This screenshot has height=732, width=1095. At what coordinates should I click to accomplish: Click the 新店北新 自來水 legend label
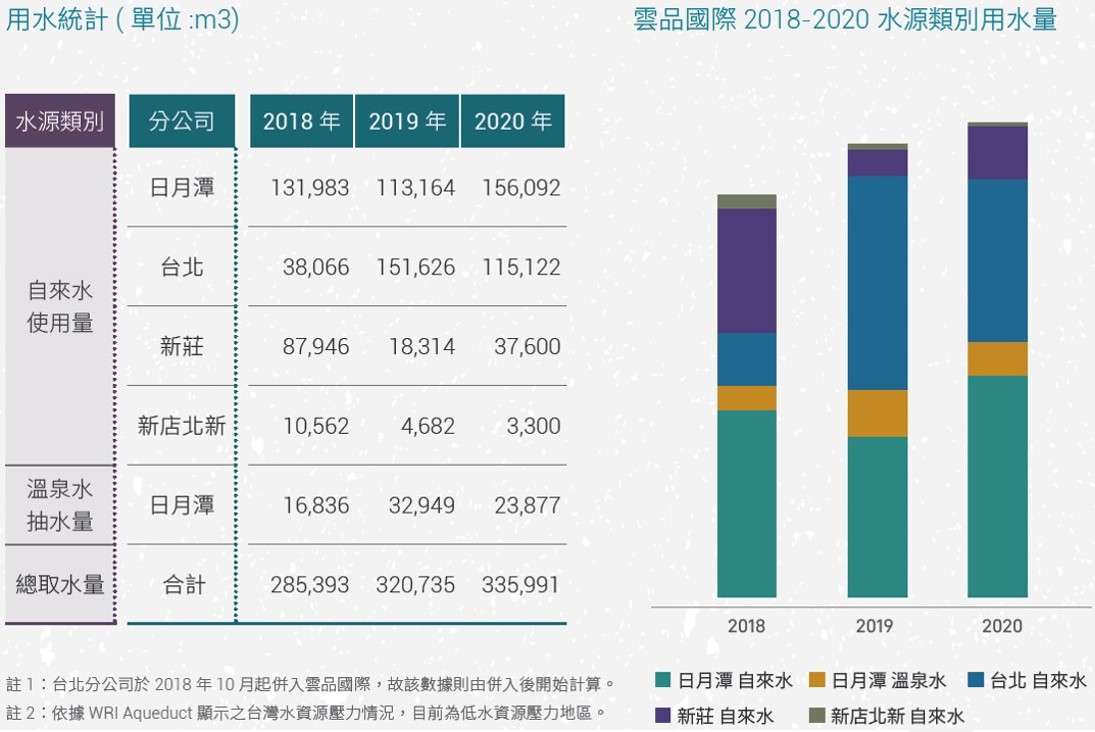[897, 715]
